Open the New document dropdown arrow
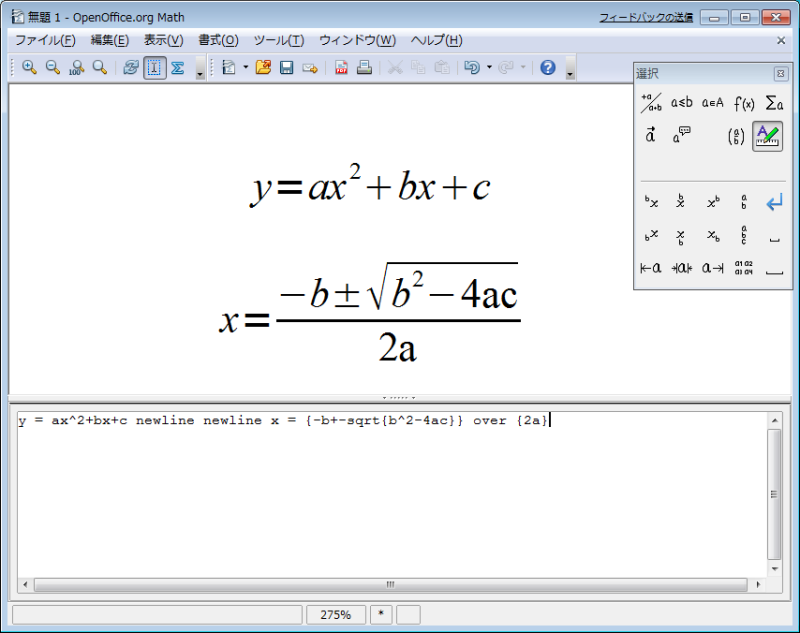The height and width of the screenshot is (633, 800). pyautogui.click(x=245, y=67)
